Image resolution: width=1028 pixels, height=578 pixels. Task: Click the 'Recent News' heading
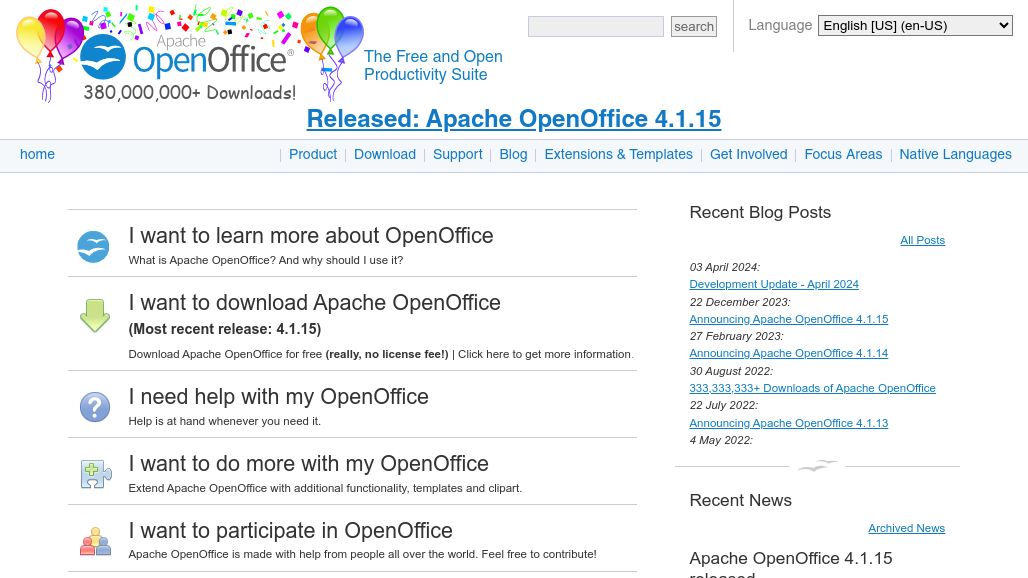[x=740, y=500]
